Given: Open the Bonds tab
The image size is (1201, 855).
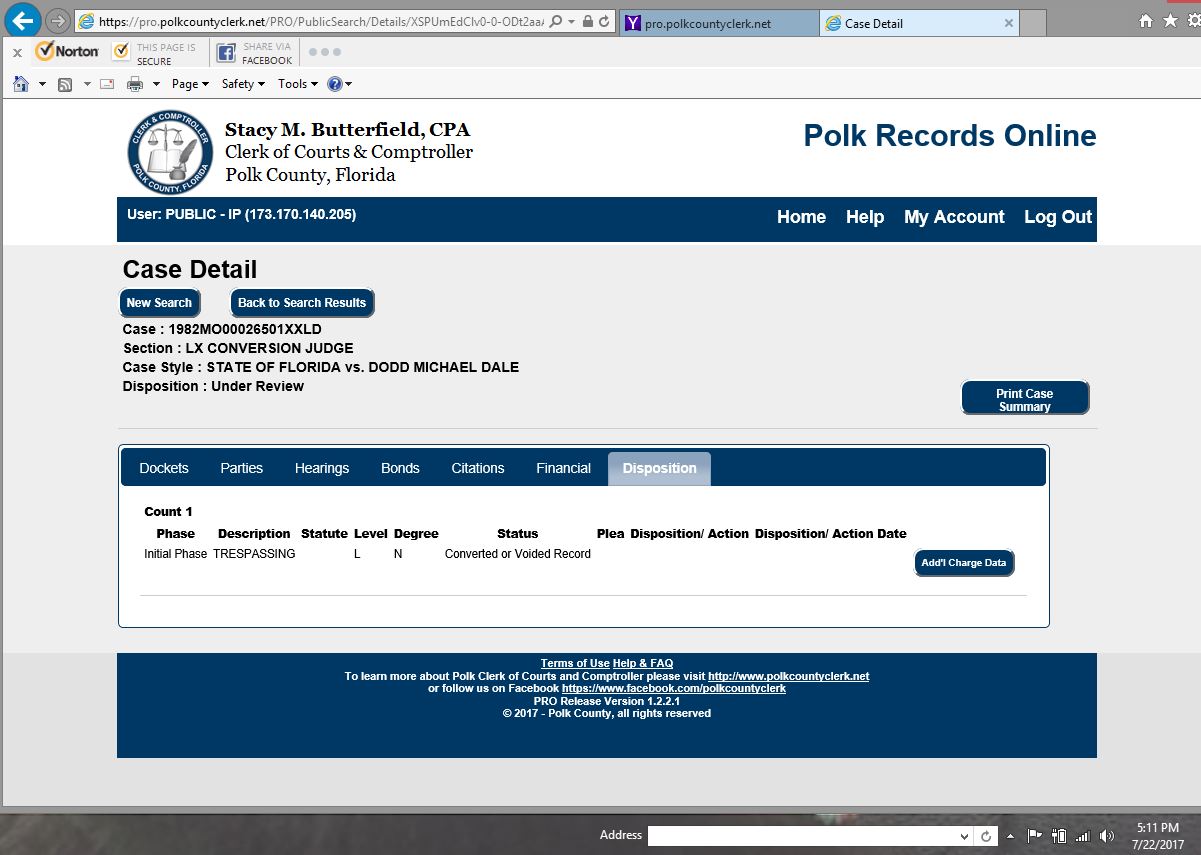Looking at the screenshot, I should click(400, 468).
